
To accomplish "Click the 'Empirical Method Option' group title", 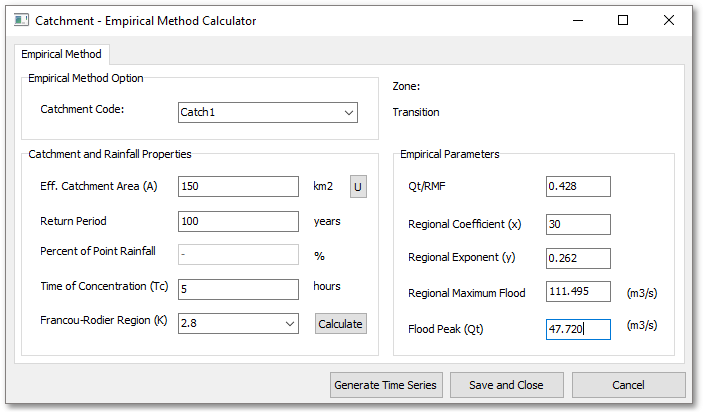I will pos(86,78).
